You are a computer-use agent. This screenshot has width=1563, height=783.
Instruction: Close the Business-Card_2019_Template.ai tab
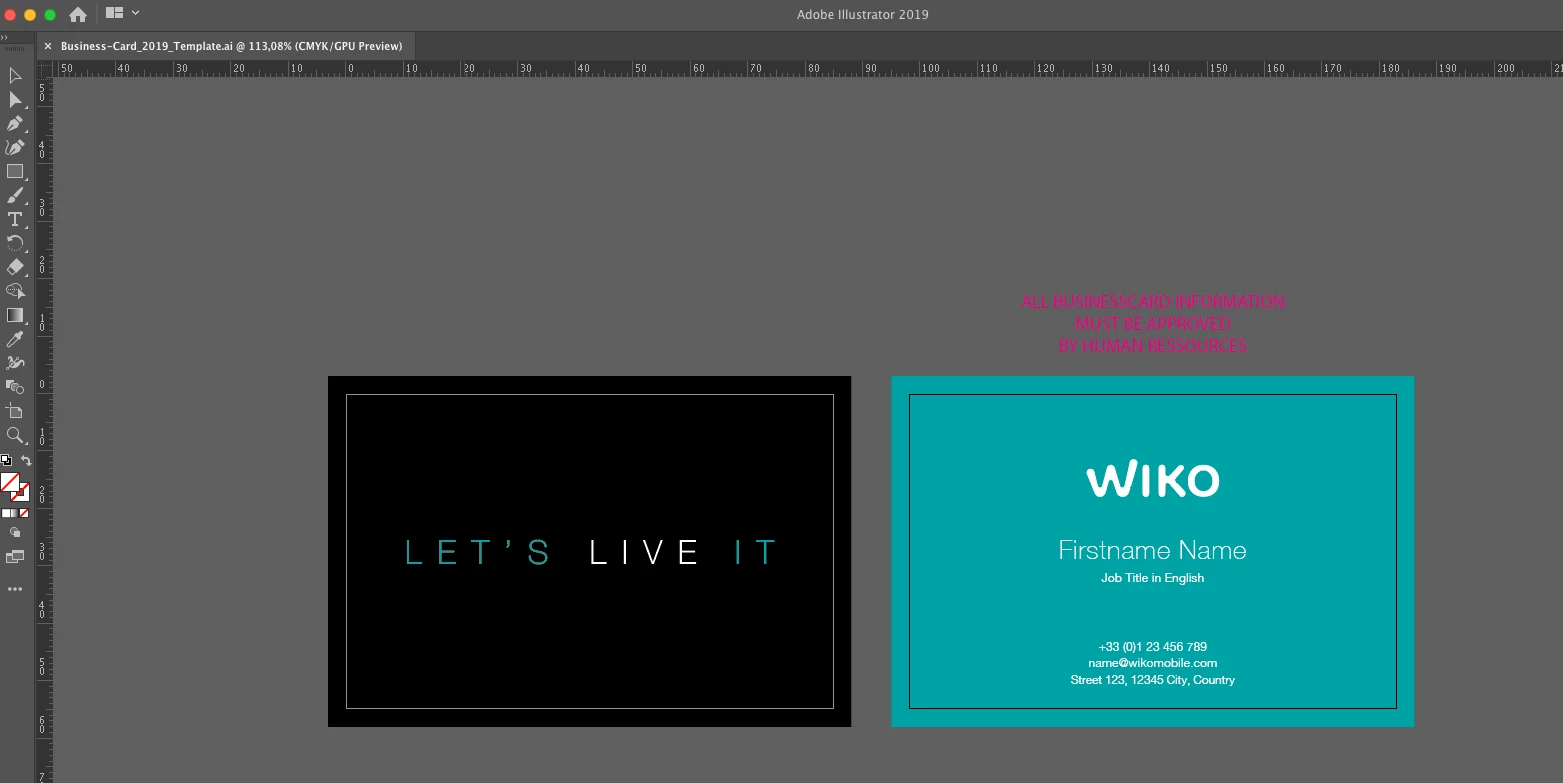click(48, 46)
